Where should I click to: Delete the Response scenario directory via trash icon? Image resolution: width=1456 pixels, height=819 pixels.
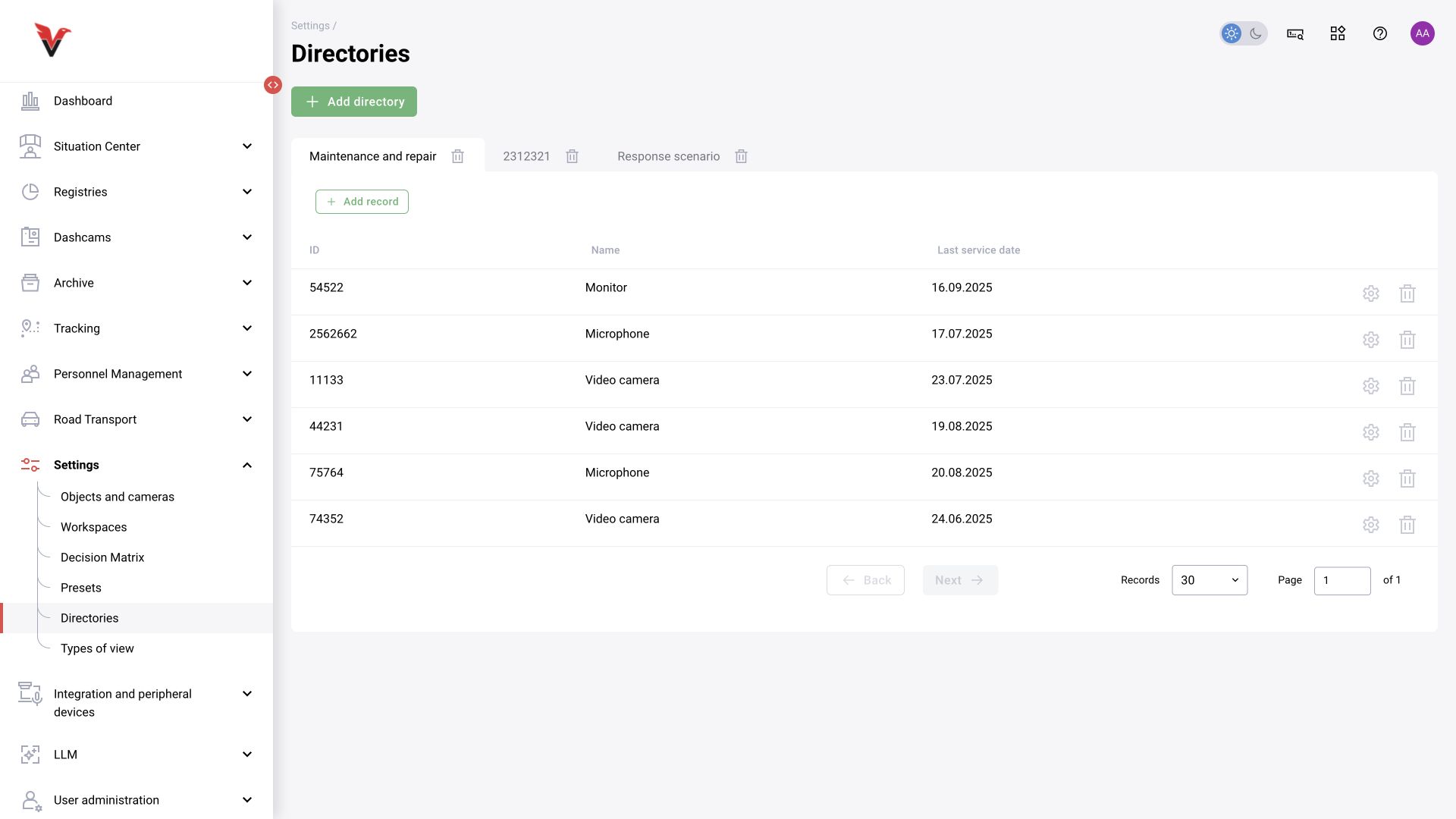(741, 156)
